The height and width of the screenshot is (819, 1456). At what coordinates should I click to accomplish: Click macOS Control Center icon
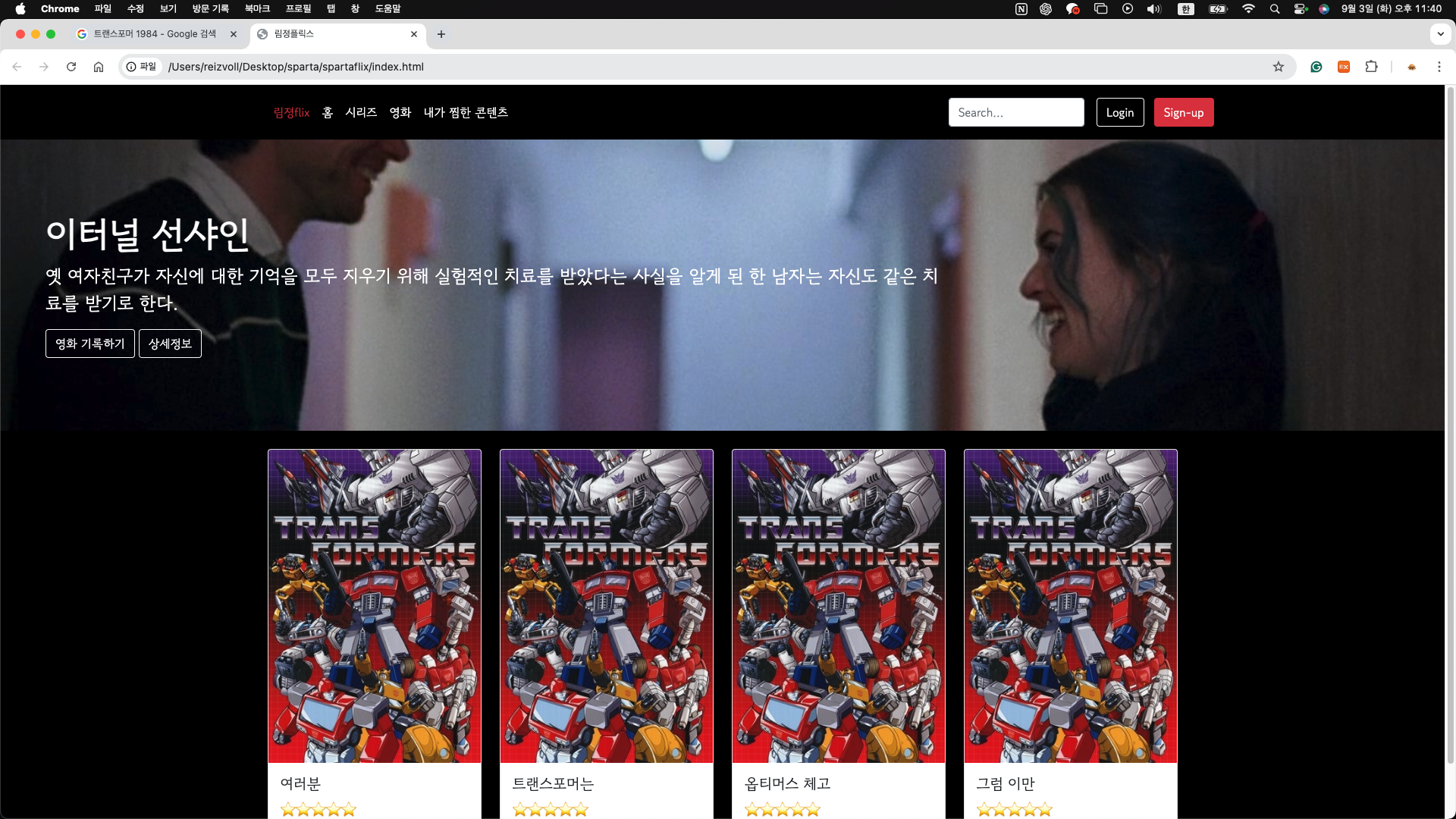[x=1301, y=9]
